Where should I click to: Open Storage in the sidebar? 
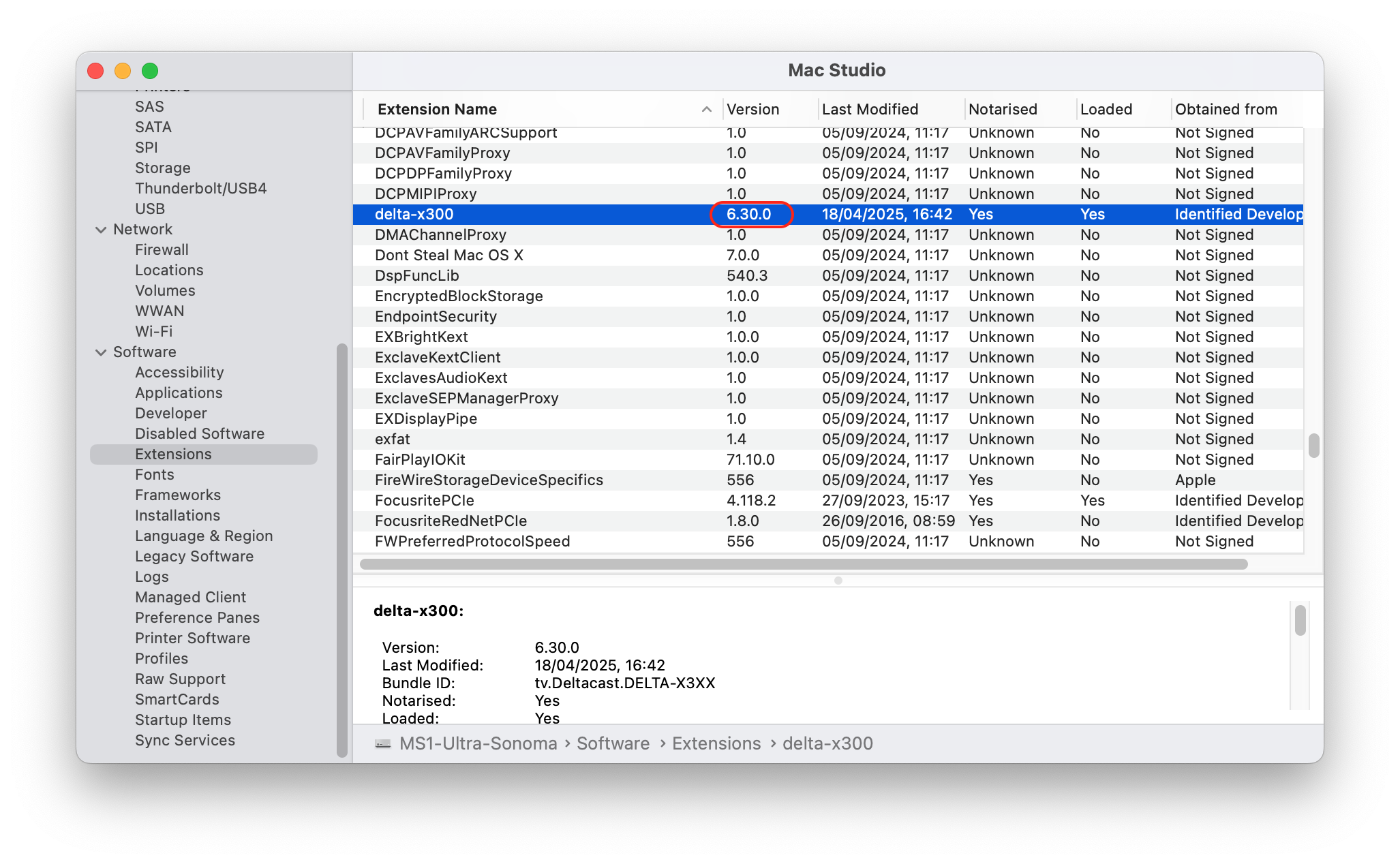point(163,168)
